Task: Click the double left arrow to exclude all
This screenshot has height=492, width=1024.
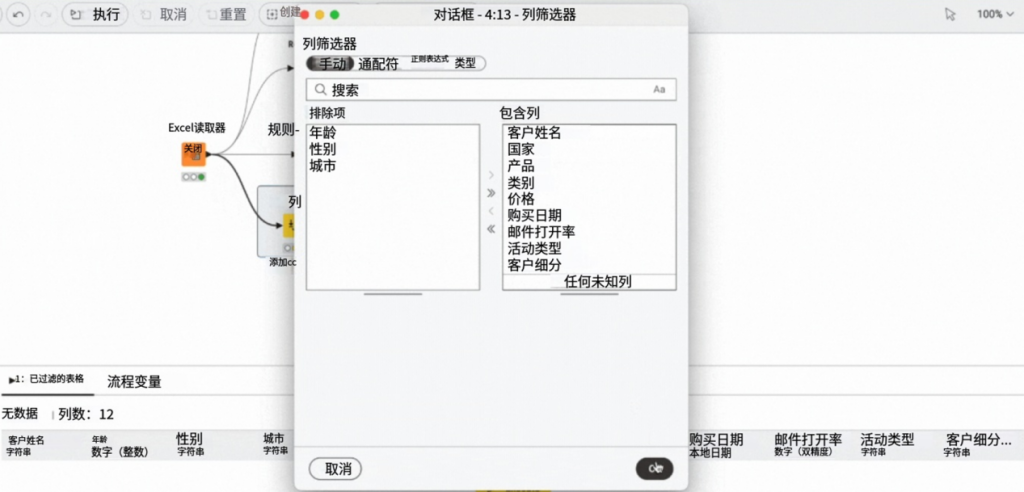Action: coord(490,229)
